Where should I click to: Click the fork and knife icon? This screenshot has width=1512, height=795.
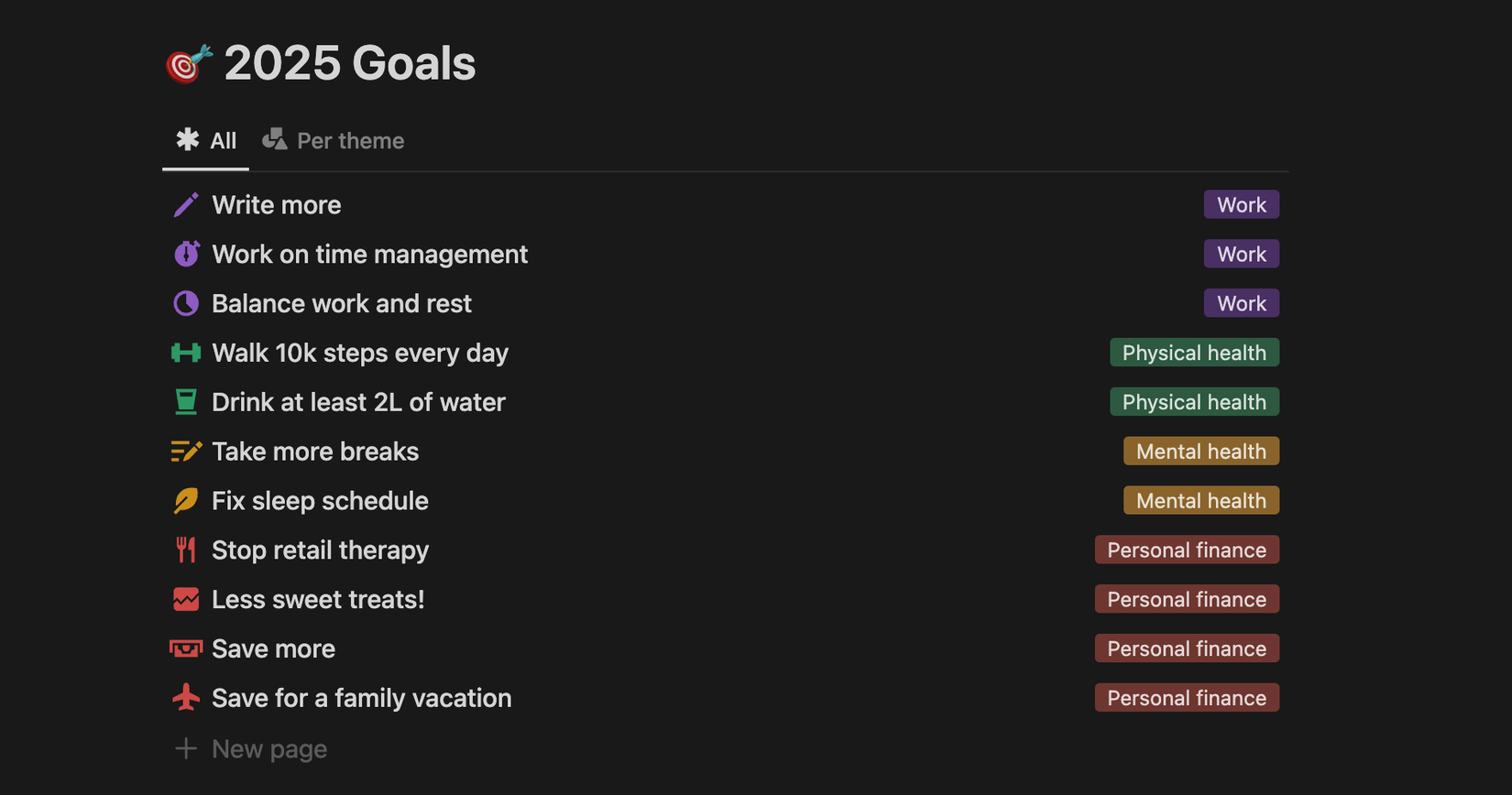(186, 550)
